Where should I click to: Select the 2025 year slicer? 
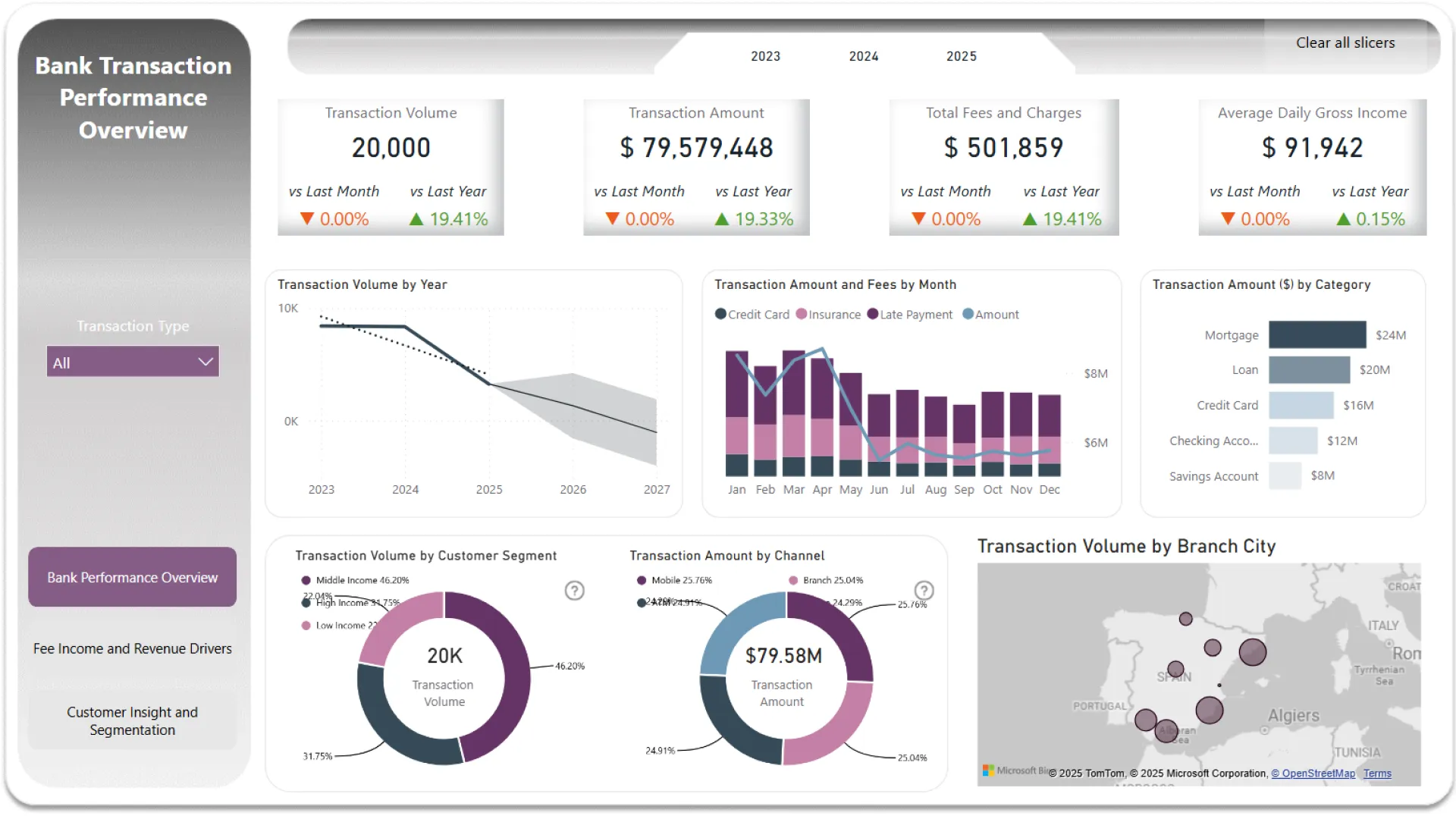coord(962,56)
